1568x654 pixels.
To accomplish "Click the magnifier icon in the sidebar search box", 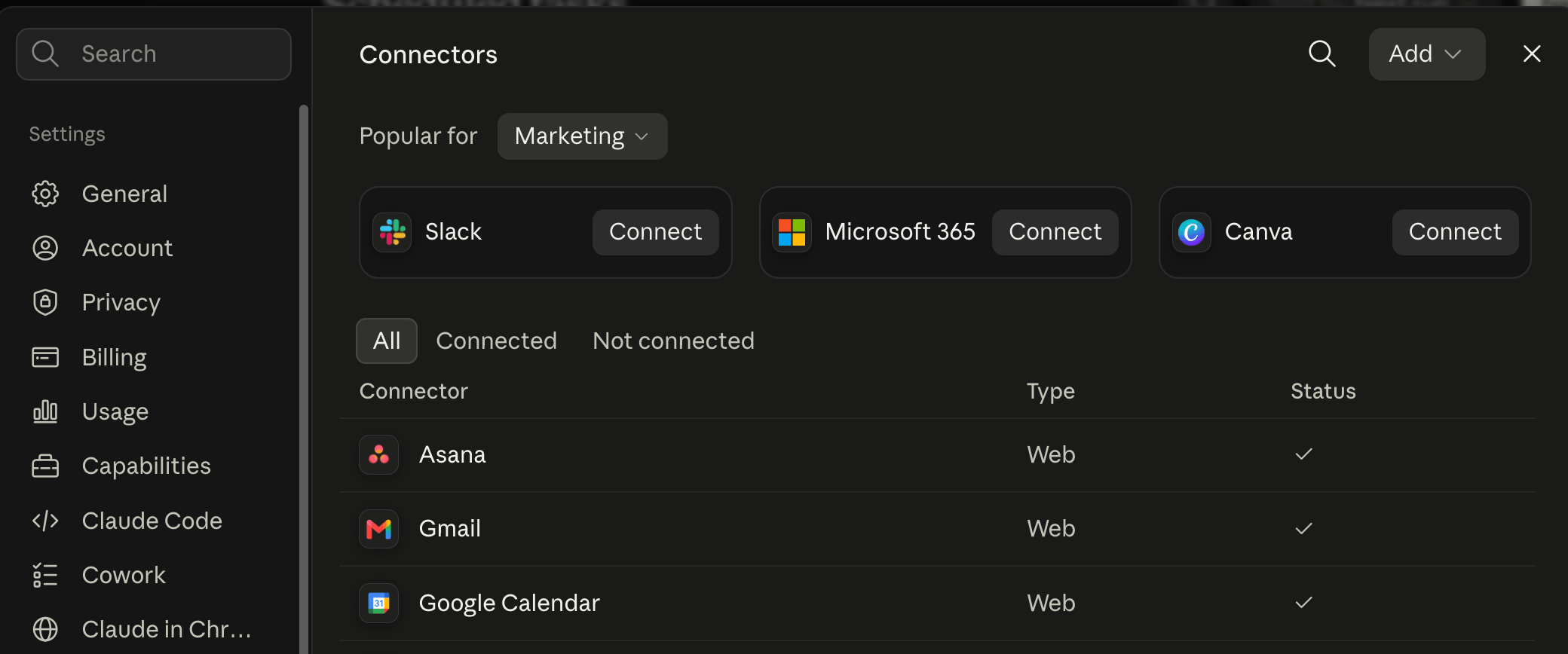I will (45, 53).
